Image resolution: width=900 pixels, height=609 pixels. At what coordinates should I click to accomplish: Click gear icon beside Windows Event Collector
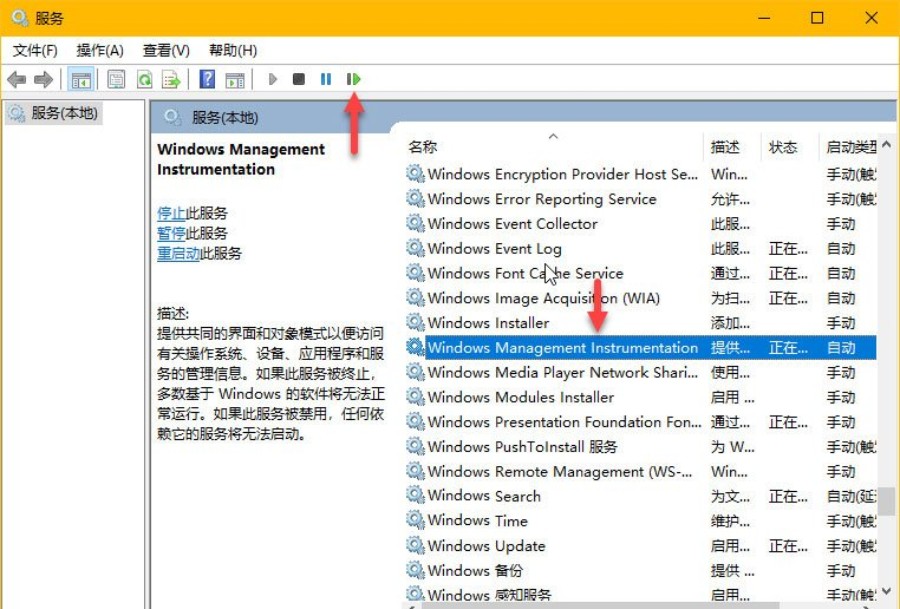(415, 223)
